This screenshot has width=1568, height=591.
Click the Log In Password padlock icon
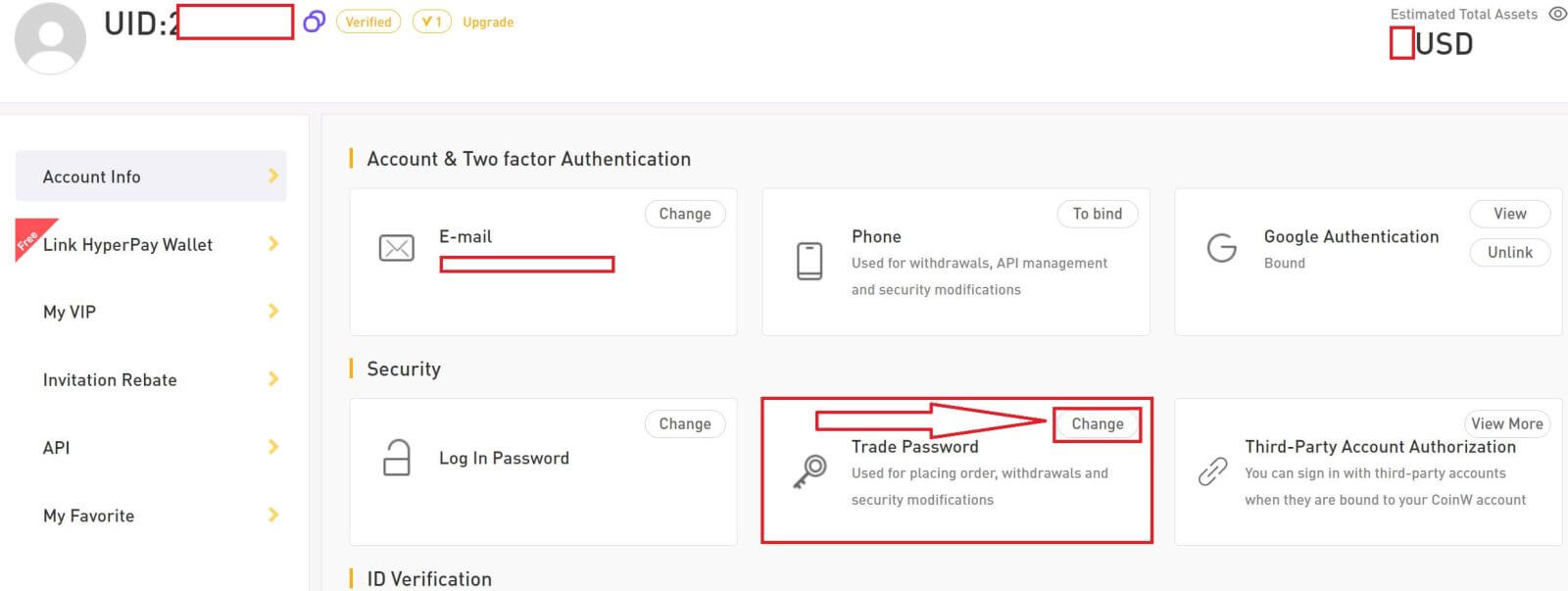pos(396,458)
